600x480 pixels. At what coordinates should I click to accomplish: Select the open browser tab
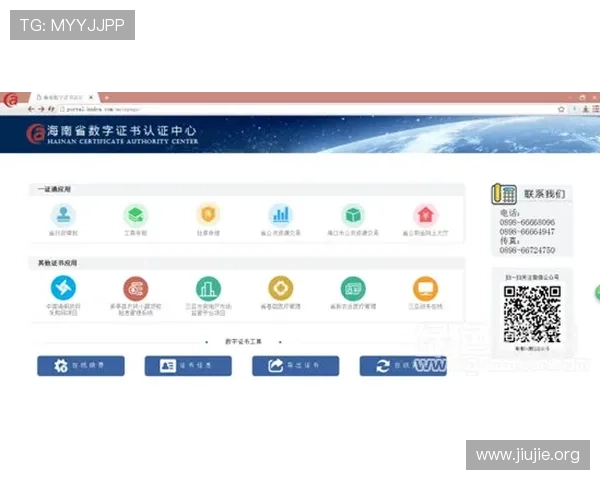point(63,98)
